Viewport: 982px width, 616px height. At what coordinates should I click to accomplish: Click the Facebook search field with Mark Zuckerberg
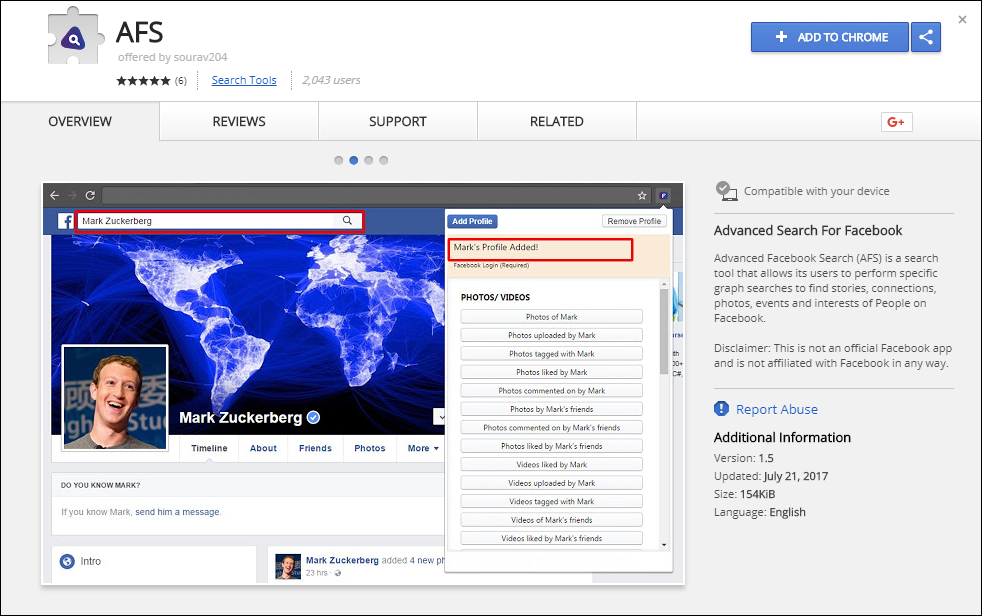(x=219, y=221)
